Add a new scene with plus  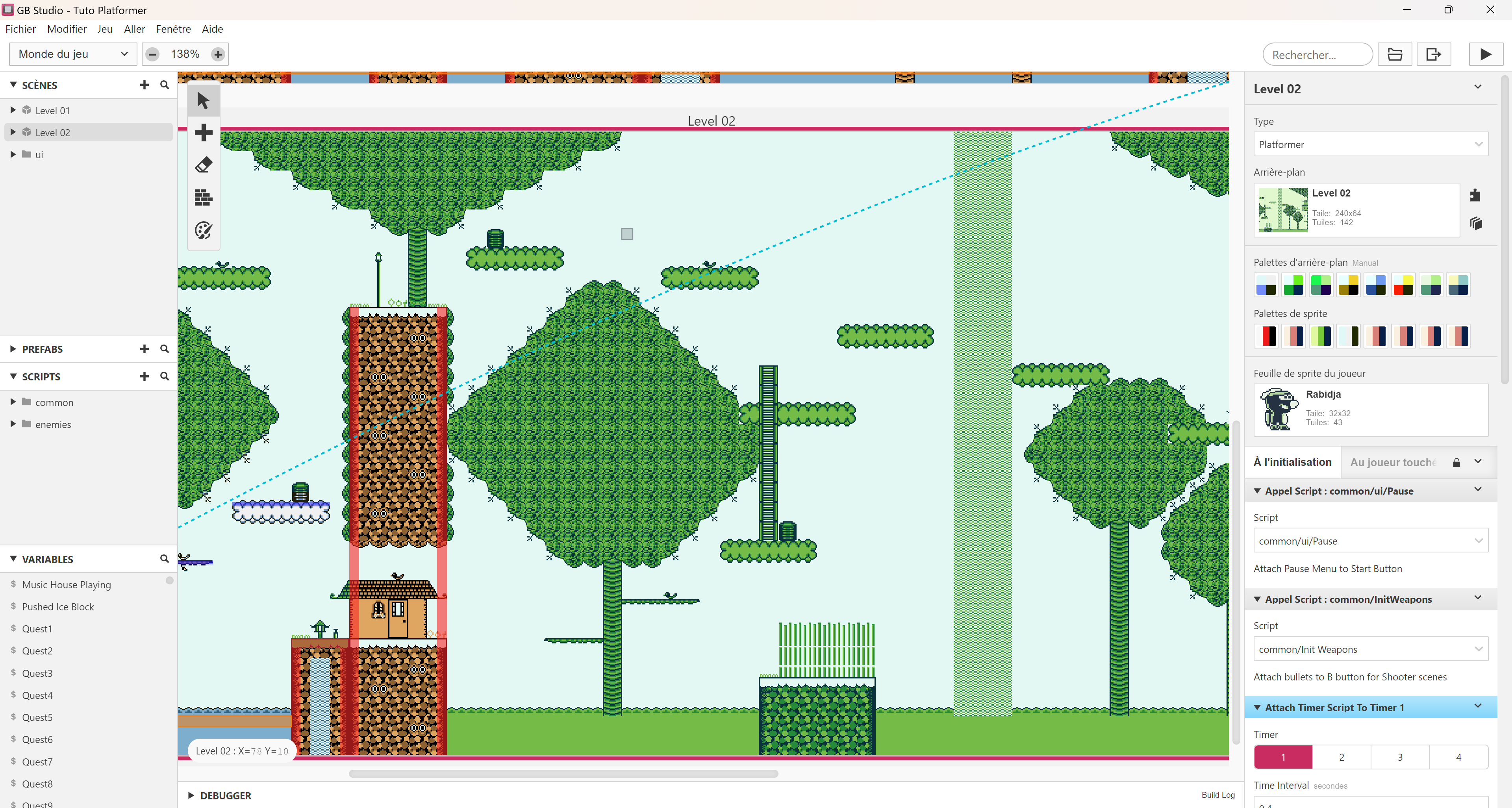tap(145, 85)
